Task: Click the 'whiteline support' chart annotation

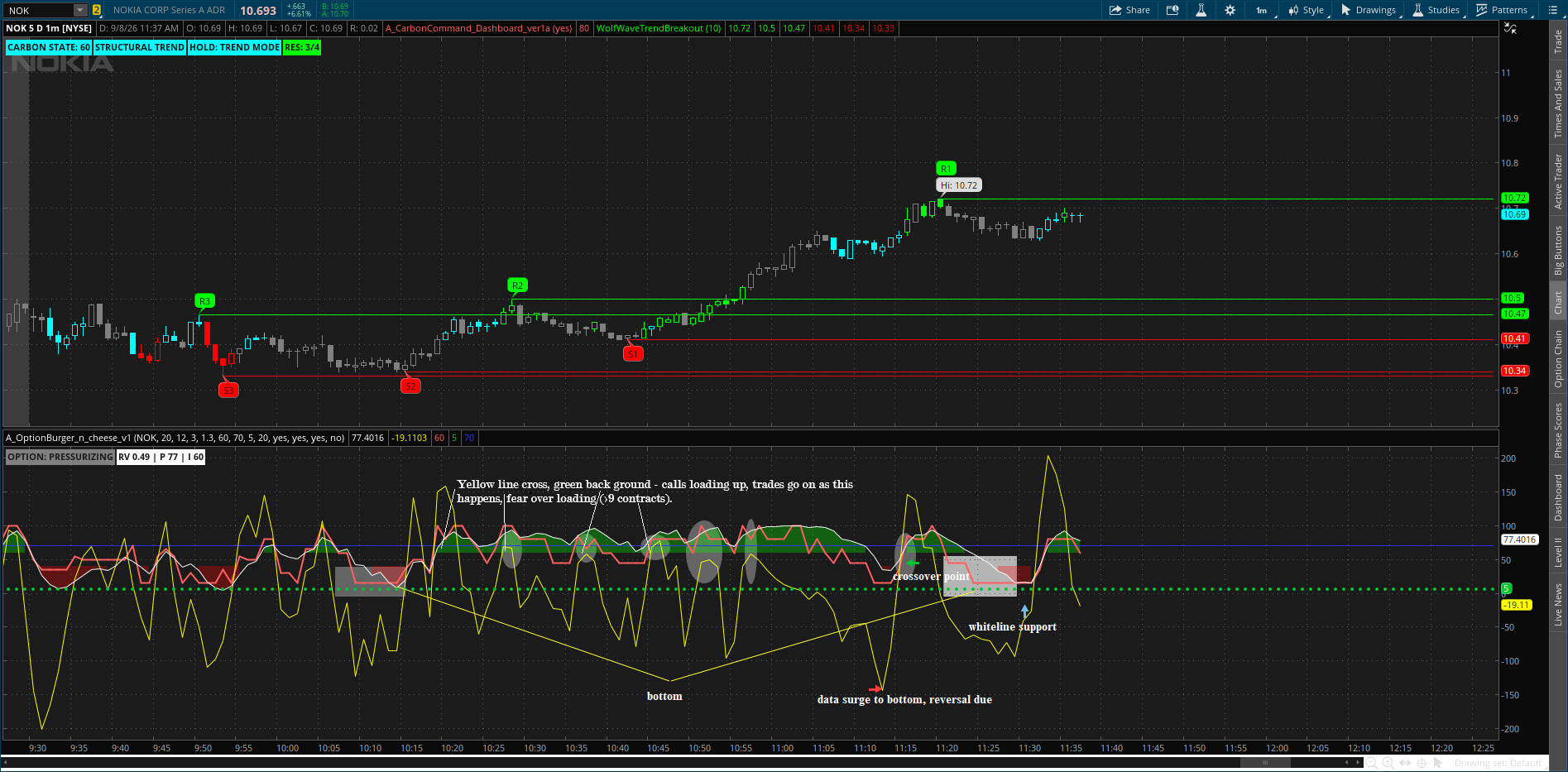Action: pyautogui.click(x=1013, y=627)
